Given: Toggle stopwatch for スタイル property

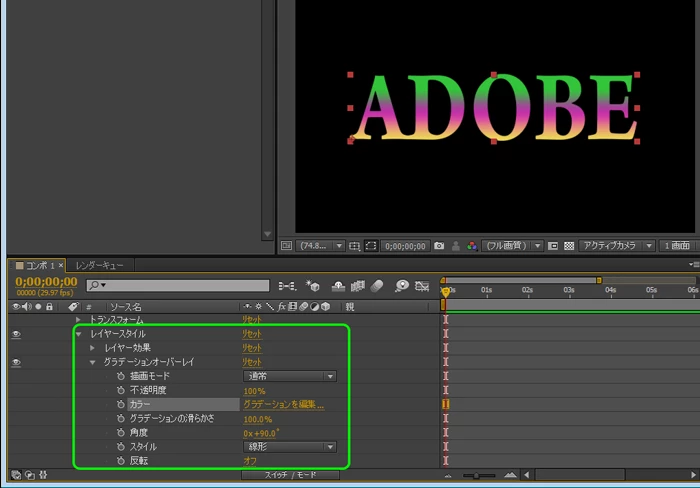Looking at the screenshot, I should (121, 447).
